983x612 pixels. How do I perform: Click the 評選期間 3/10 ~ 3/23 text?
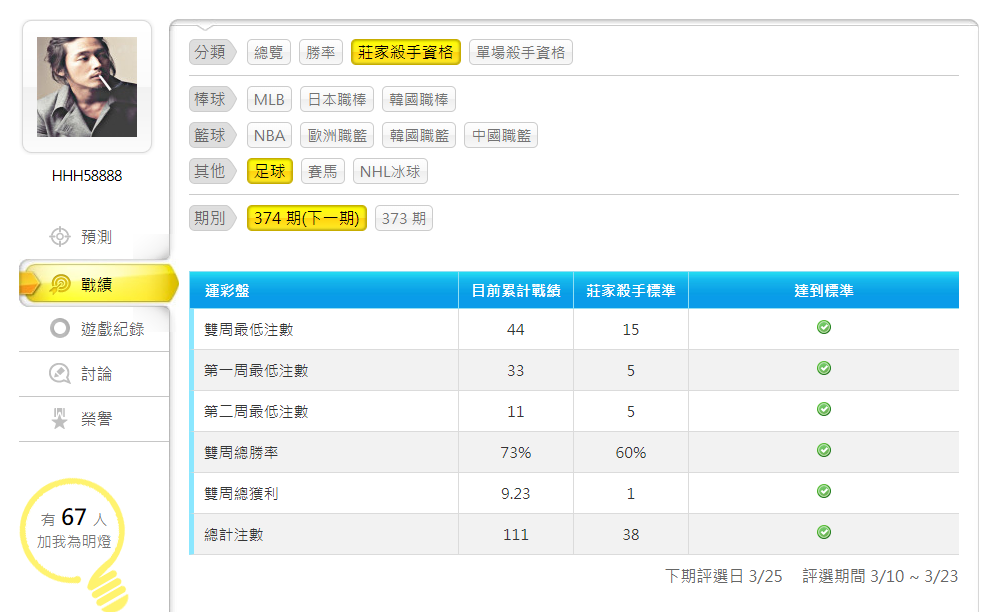coord(880,576)
